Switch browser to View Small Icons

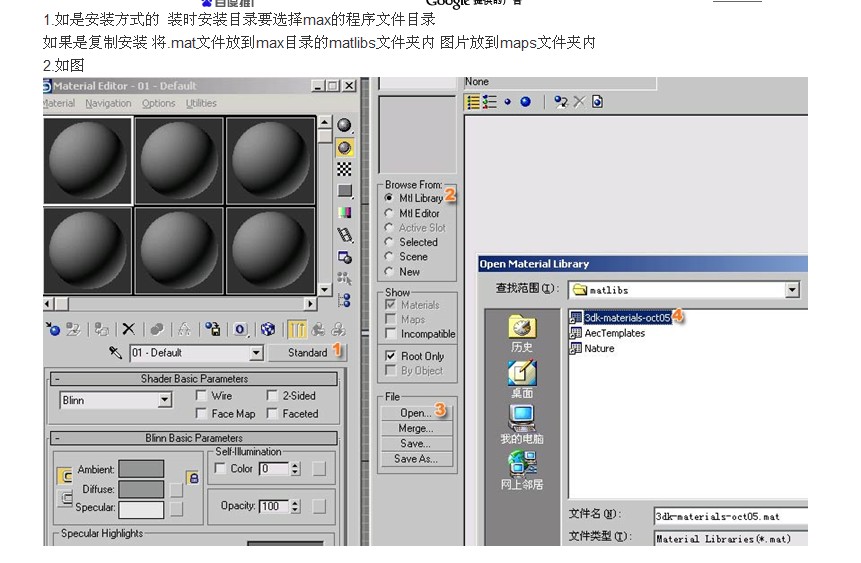(507, 102)
